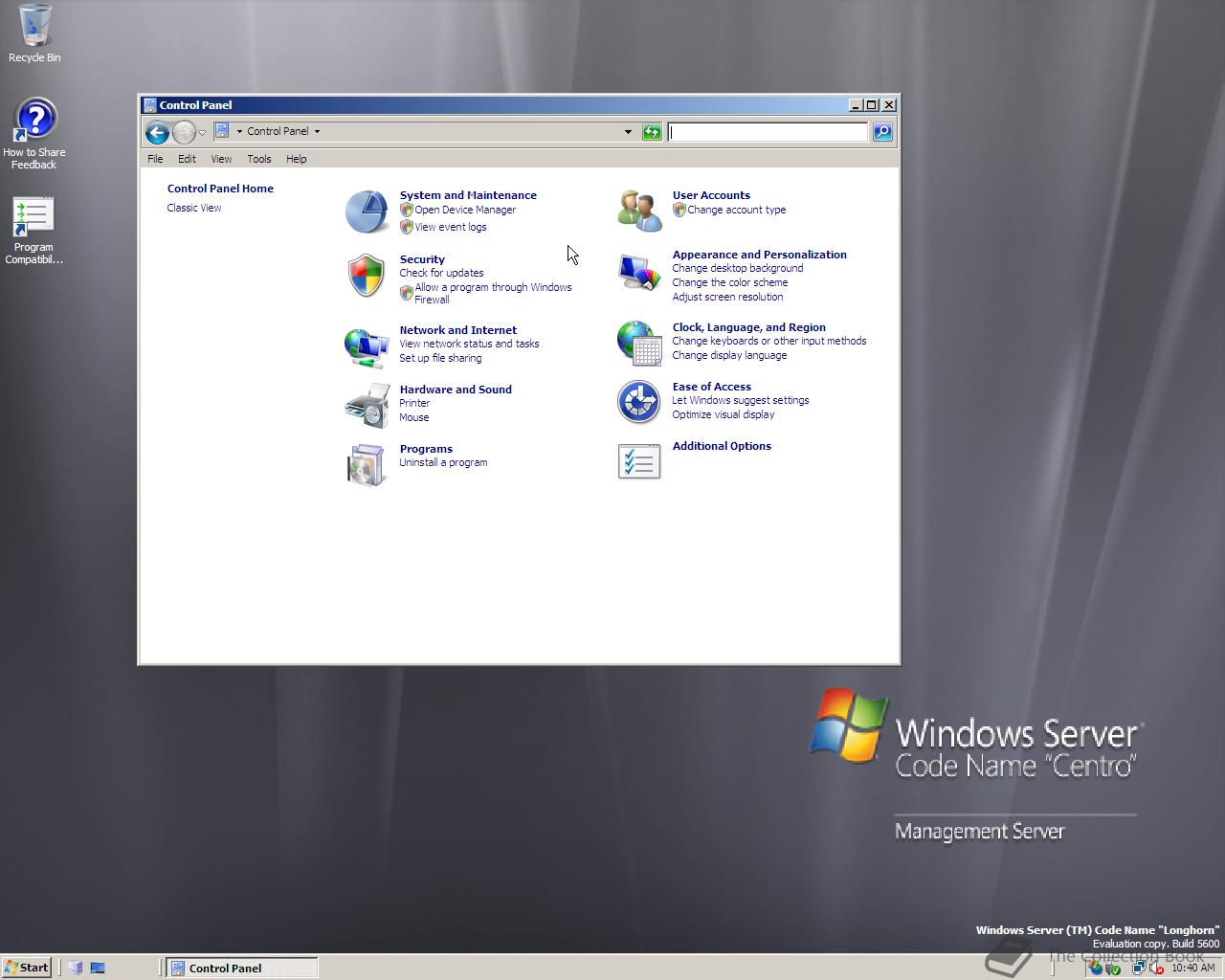Click the Hardware and Sound printer icon

[x=367, y=406]
